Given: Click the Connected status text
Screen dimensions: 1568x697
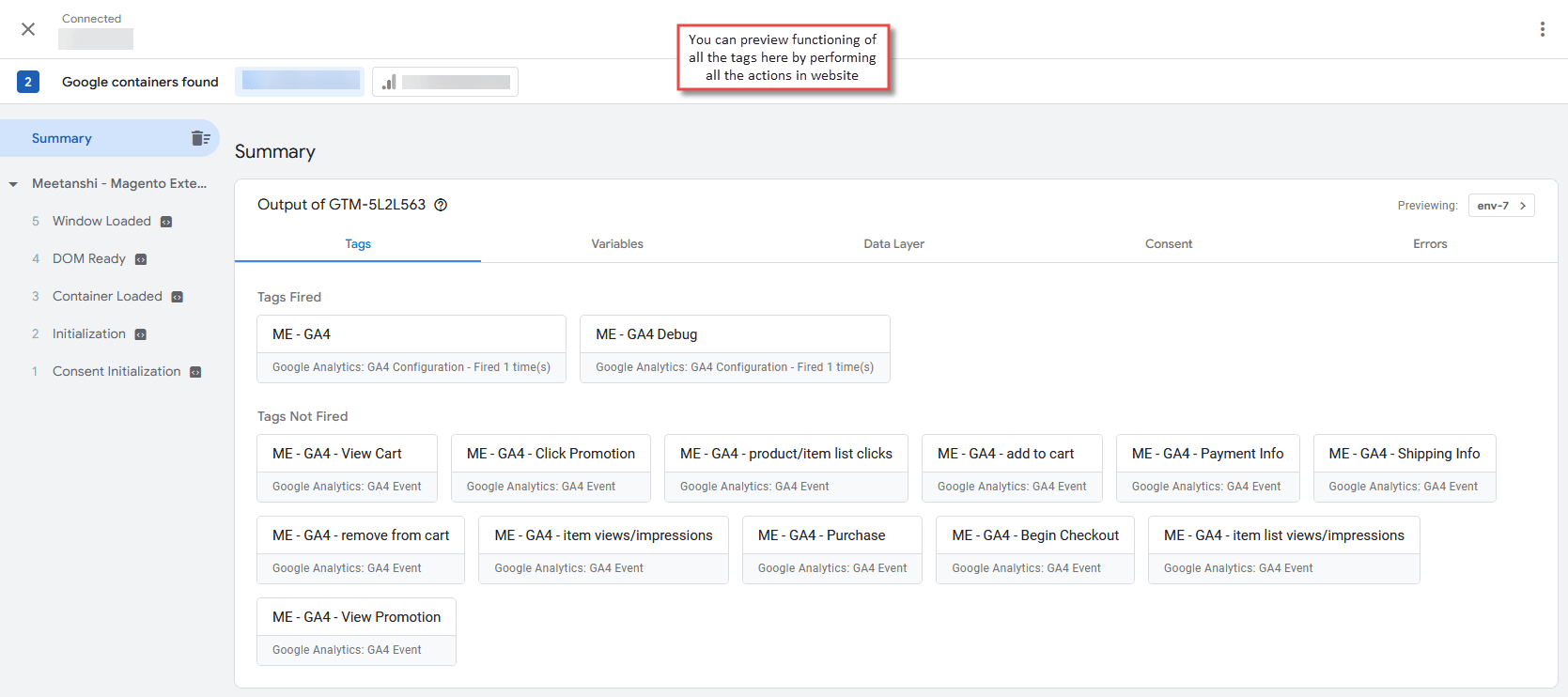Looking at the screenshot, I should pos(91,18).
